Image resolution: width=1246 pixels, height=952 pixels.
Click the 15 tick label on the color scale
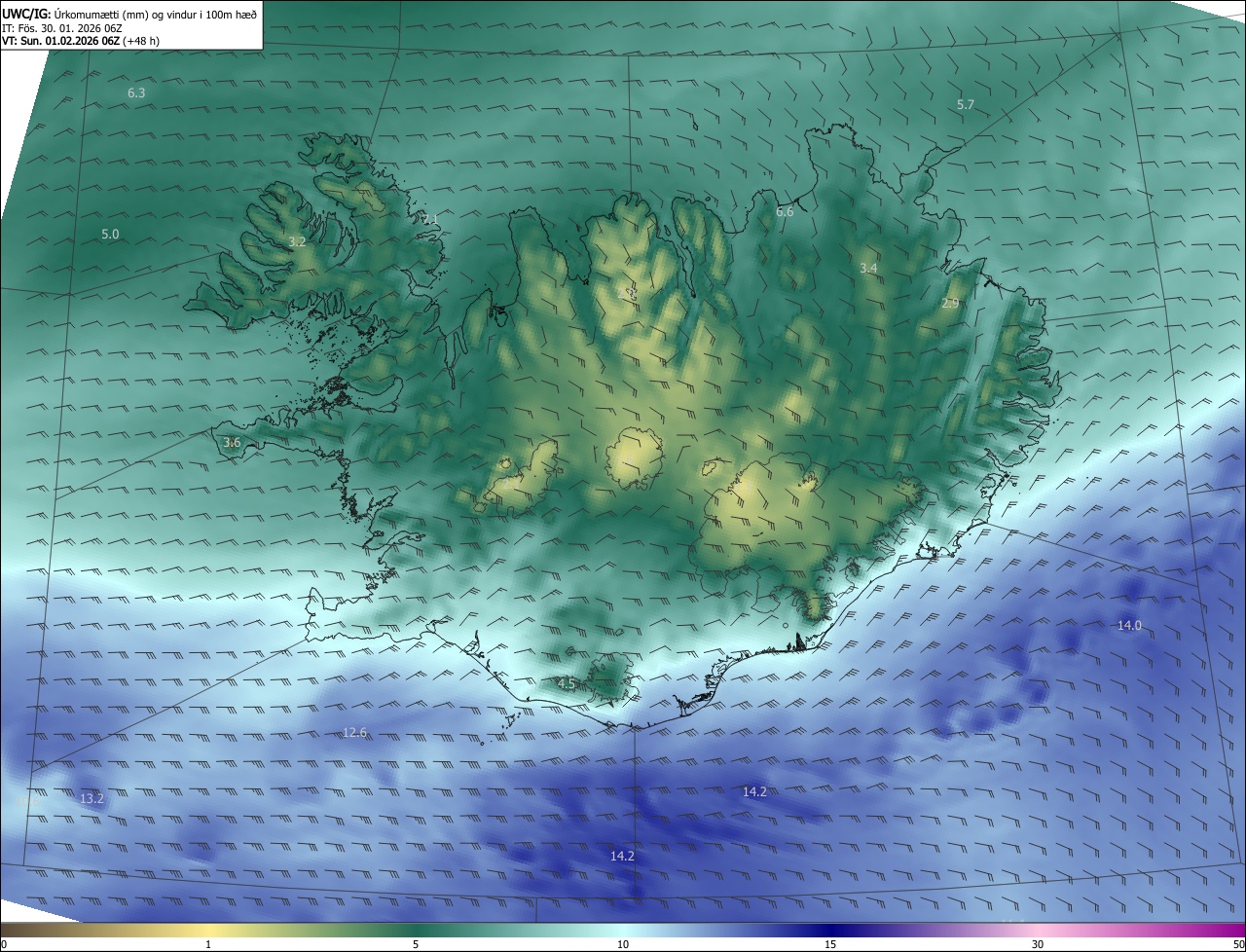830,944
